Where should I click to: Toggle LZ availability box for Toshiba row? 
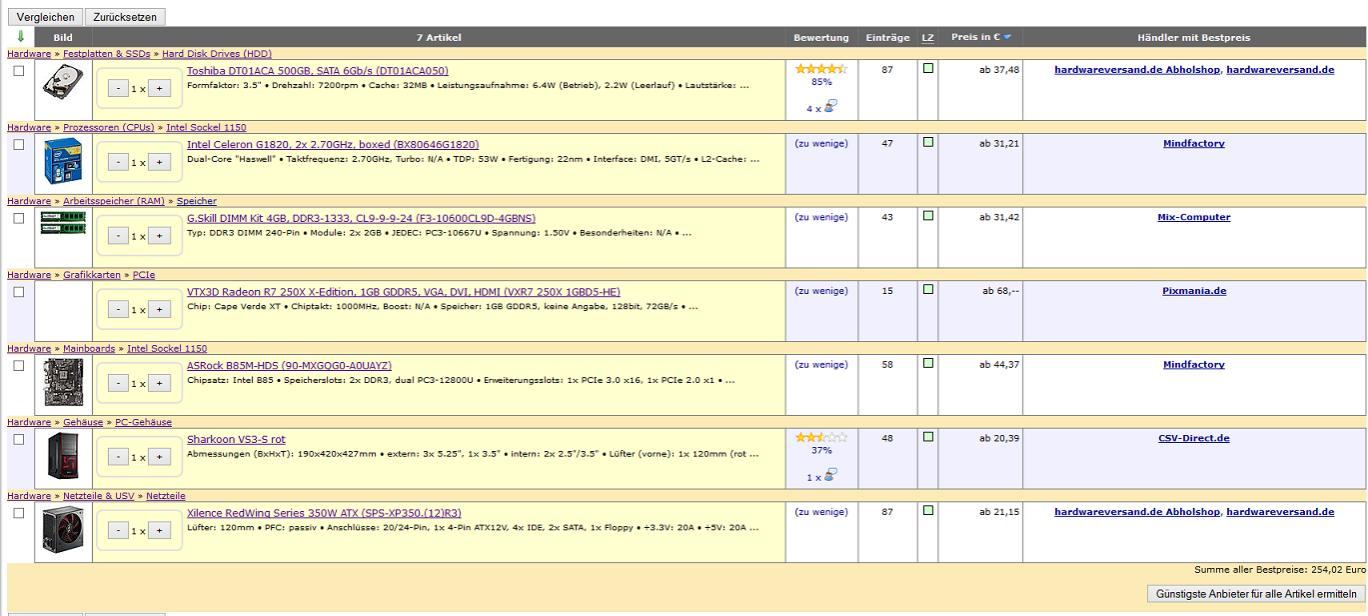tap(928, 69)
